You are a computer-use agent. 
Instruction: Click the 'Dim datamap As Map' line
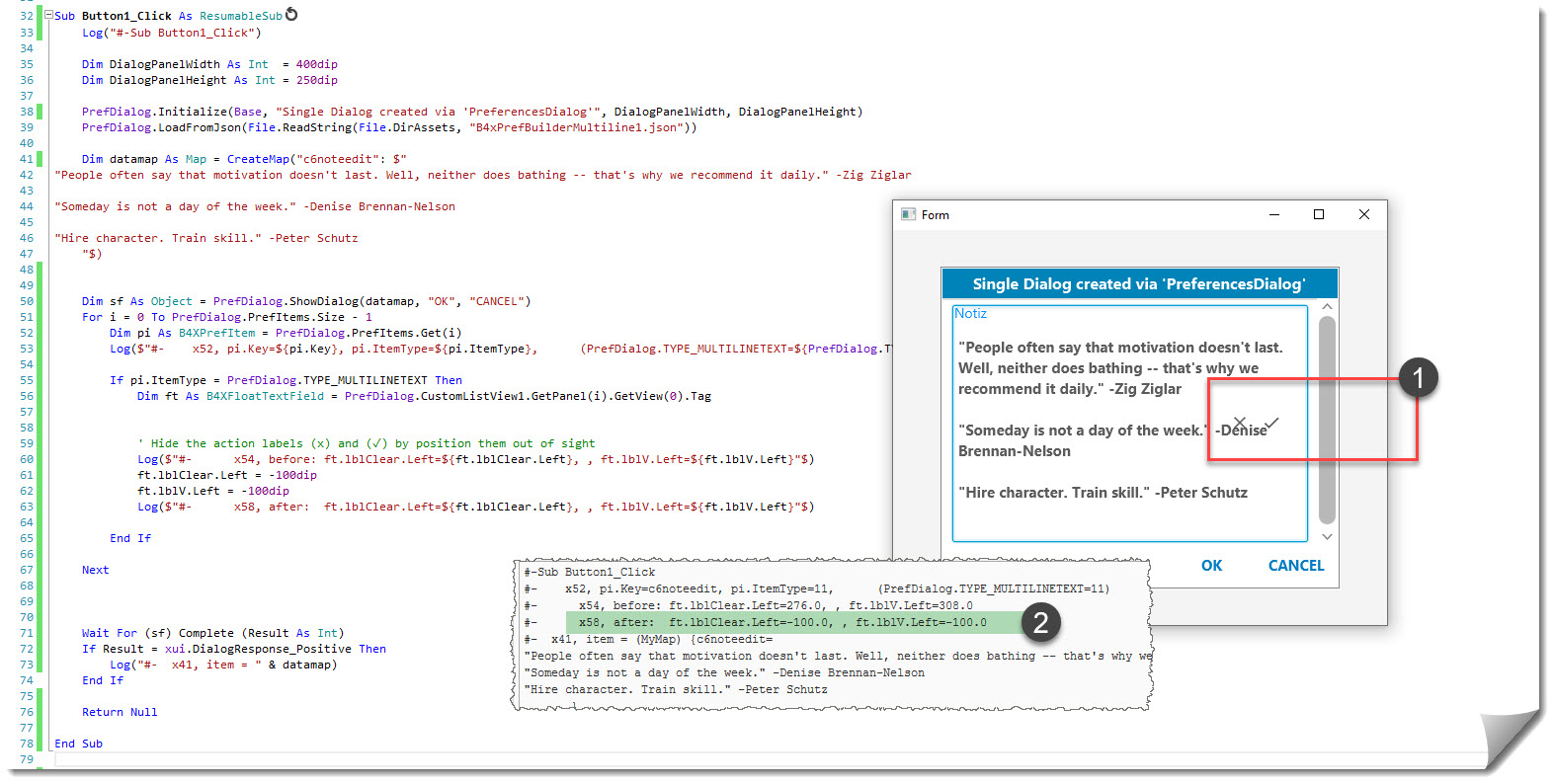point(244,159)
